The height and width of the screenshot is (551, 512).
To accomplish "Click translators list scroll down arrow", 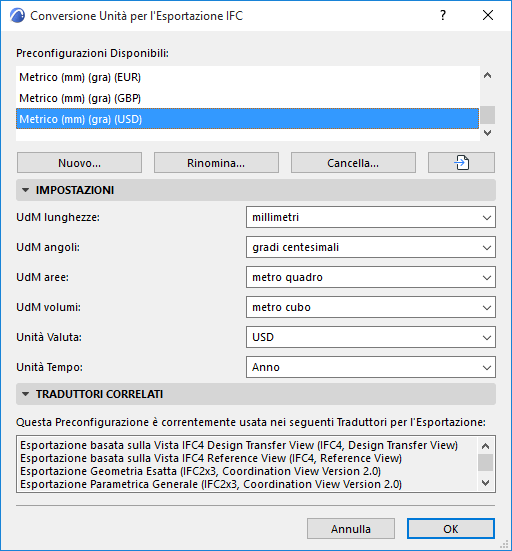I will [486, 483].
